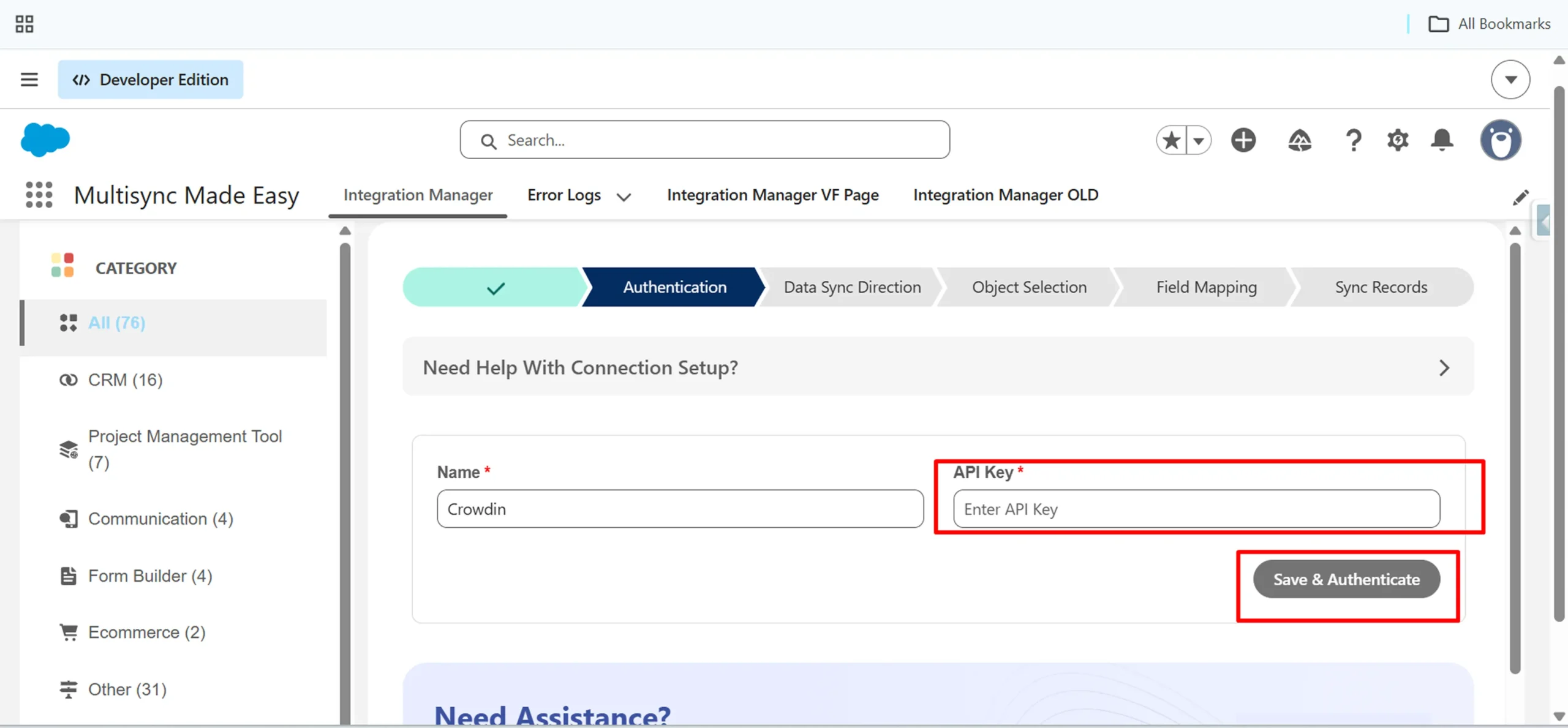Open the Notifications bell
Image resolution: width=1568 pixels, height=728 pixels.
[1442, 140]
